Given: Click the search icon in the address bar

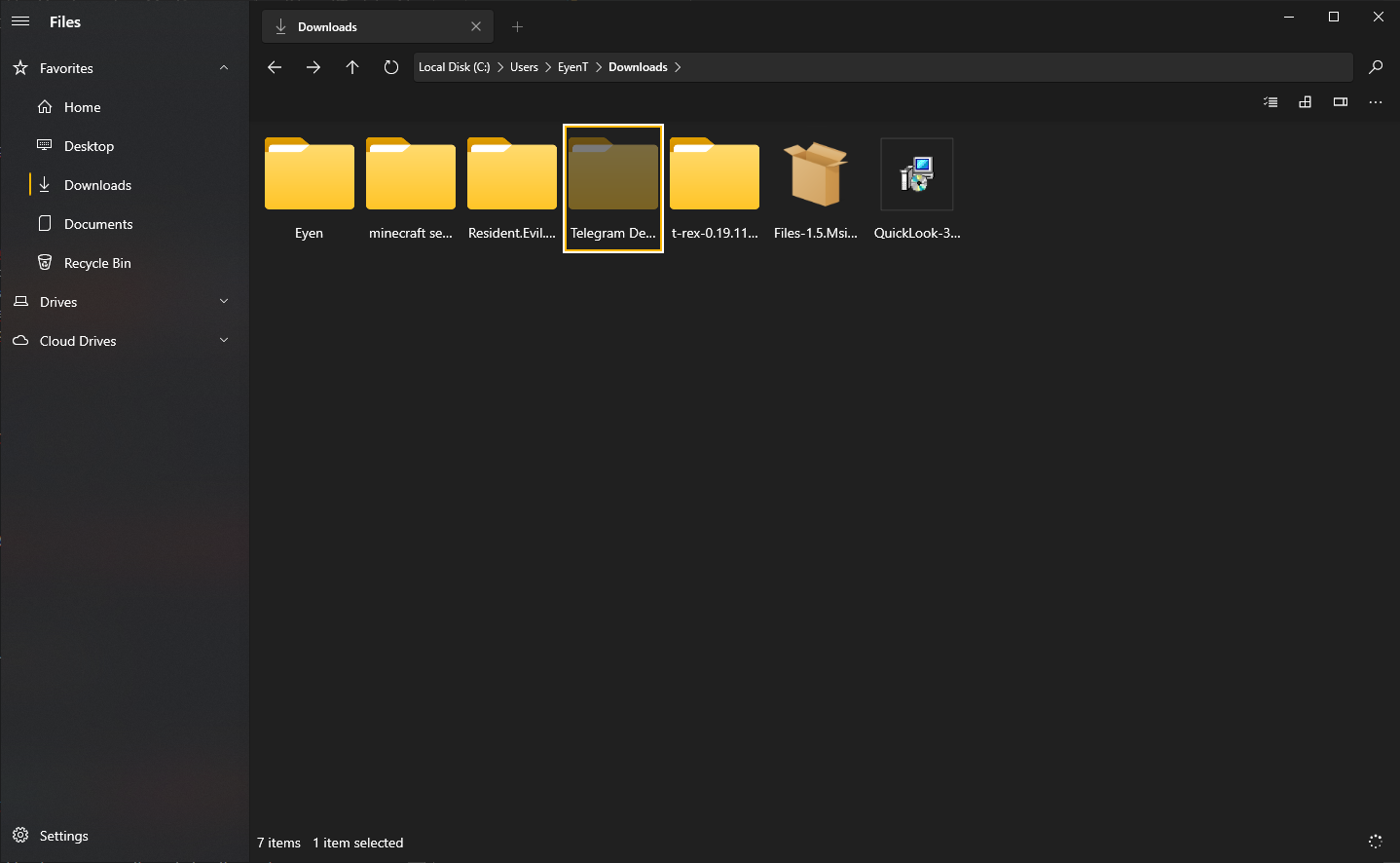Looking at the screenshot, I should point(1376,66).
